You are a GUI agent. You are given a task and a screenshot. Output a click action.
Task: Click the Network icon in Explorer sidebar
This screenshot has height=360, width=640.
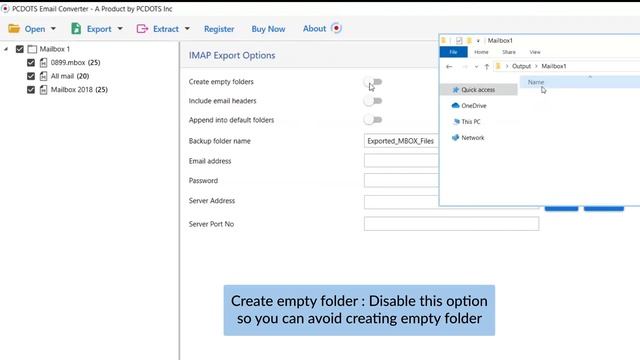(456, 138)
